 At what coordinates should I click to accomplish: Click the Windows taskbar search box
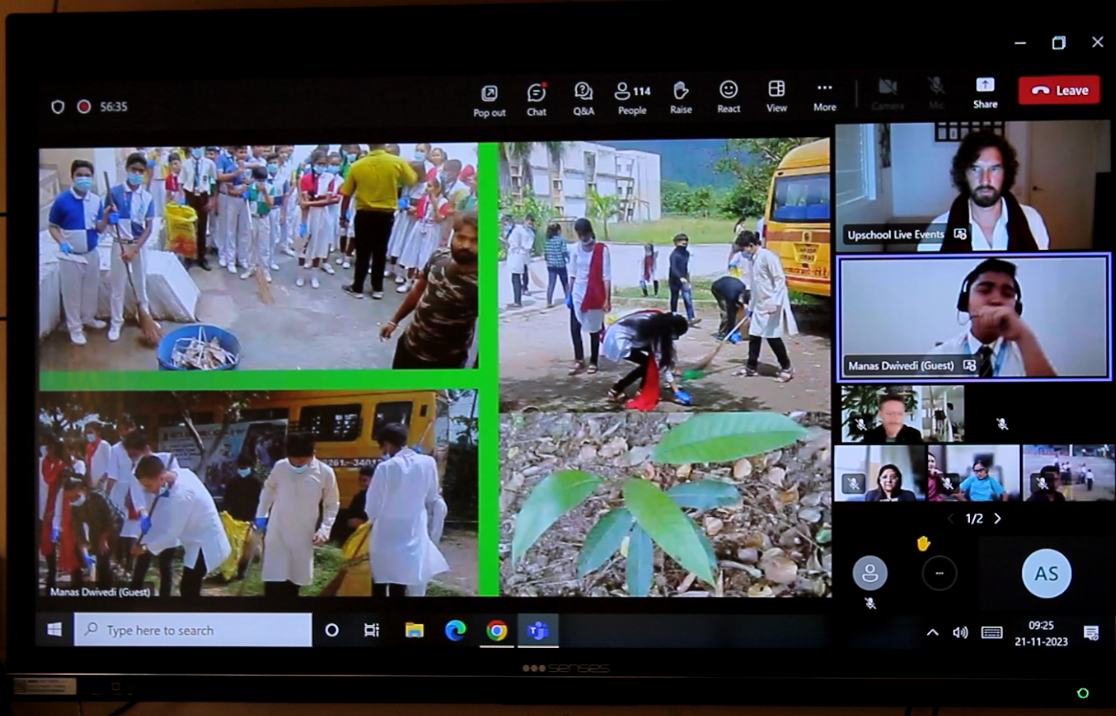[x=193, y=631]
